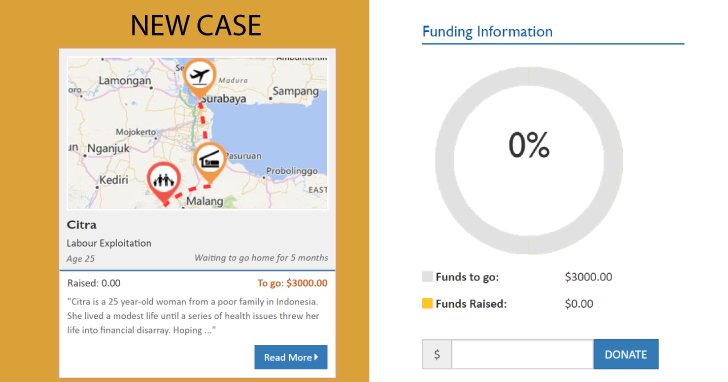Click the To go: $3000.00 text
The height and width of the screenshot is (382, 728).
click(x=292, y=283)
